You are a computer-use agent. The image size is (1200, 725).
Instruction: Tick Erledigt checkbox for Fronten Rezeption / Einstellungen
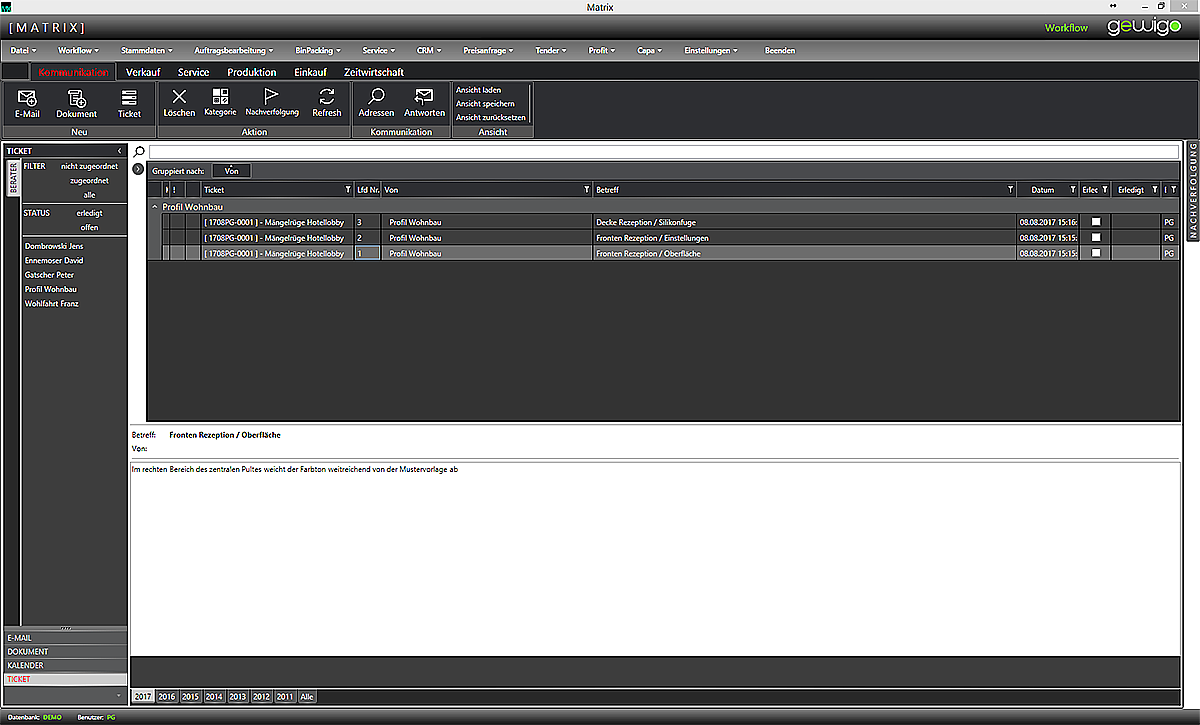(1095, 238)
